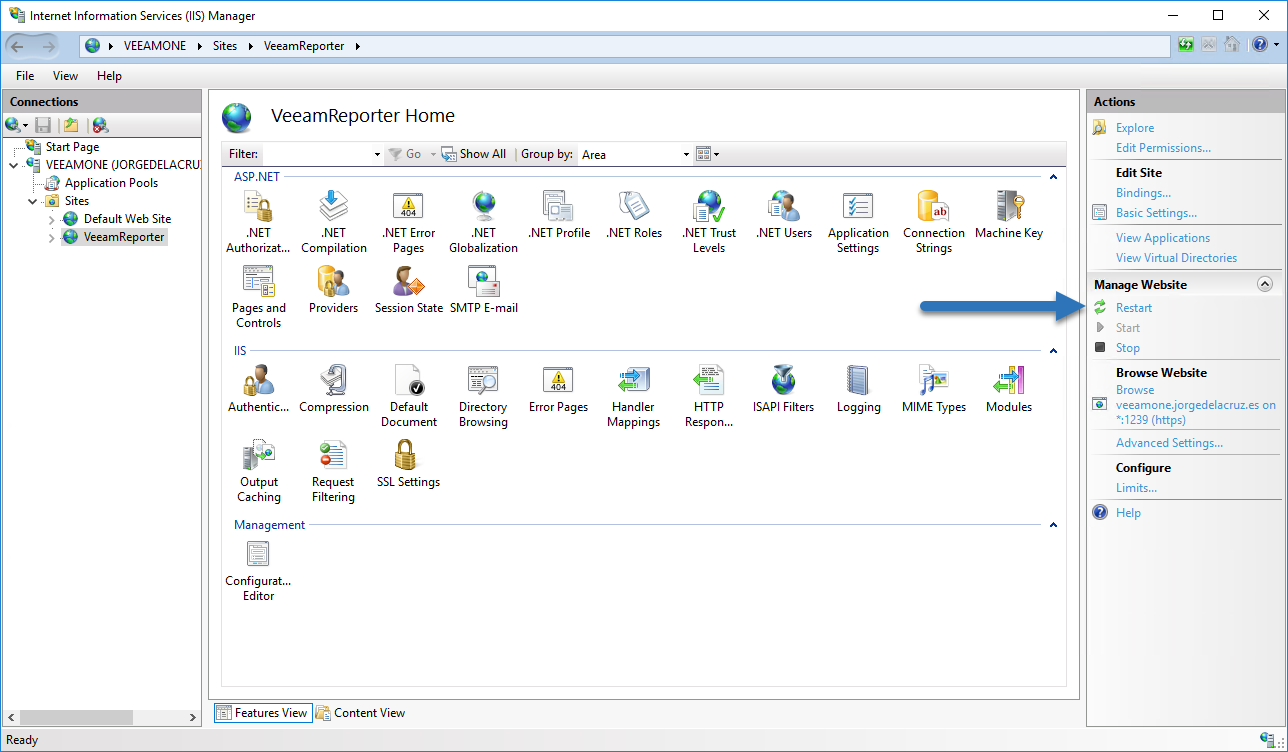Click the Explore action link
The image size is (1288, 752).
point(1135,128)
